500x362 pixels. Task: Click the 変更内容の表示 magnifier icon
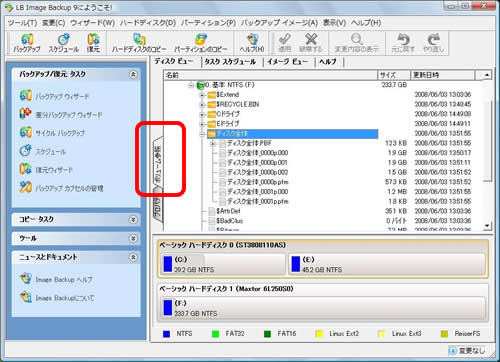(357, 43)
